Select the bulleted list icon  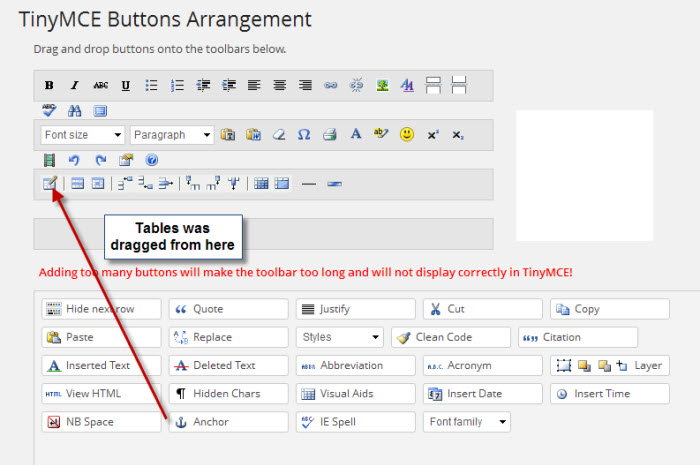(x=151, y=85)
